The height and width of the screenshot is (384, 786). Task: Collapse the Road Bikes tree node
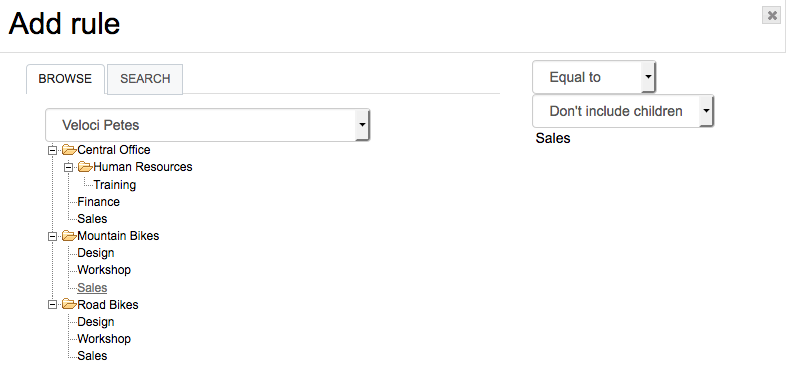coord(52,305)
